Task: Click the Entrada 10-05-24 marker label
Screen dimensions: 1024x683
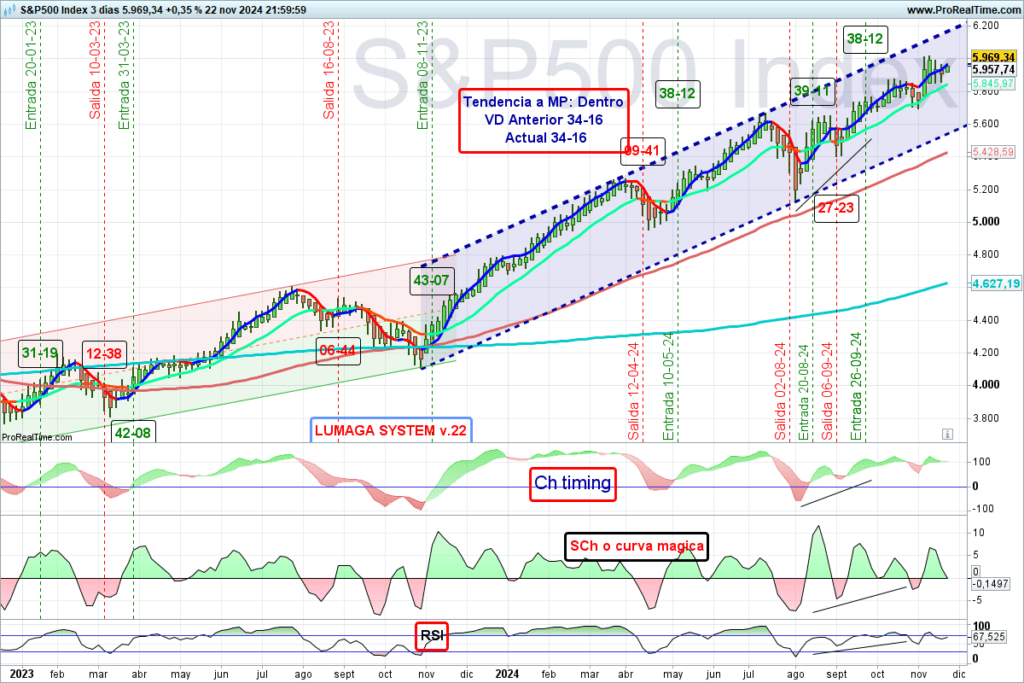Action: click(667, 387)
